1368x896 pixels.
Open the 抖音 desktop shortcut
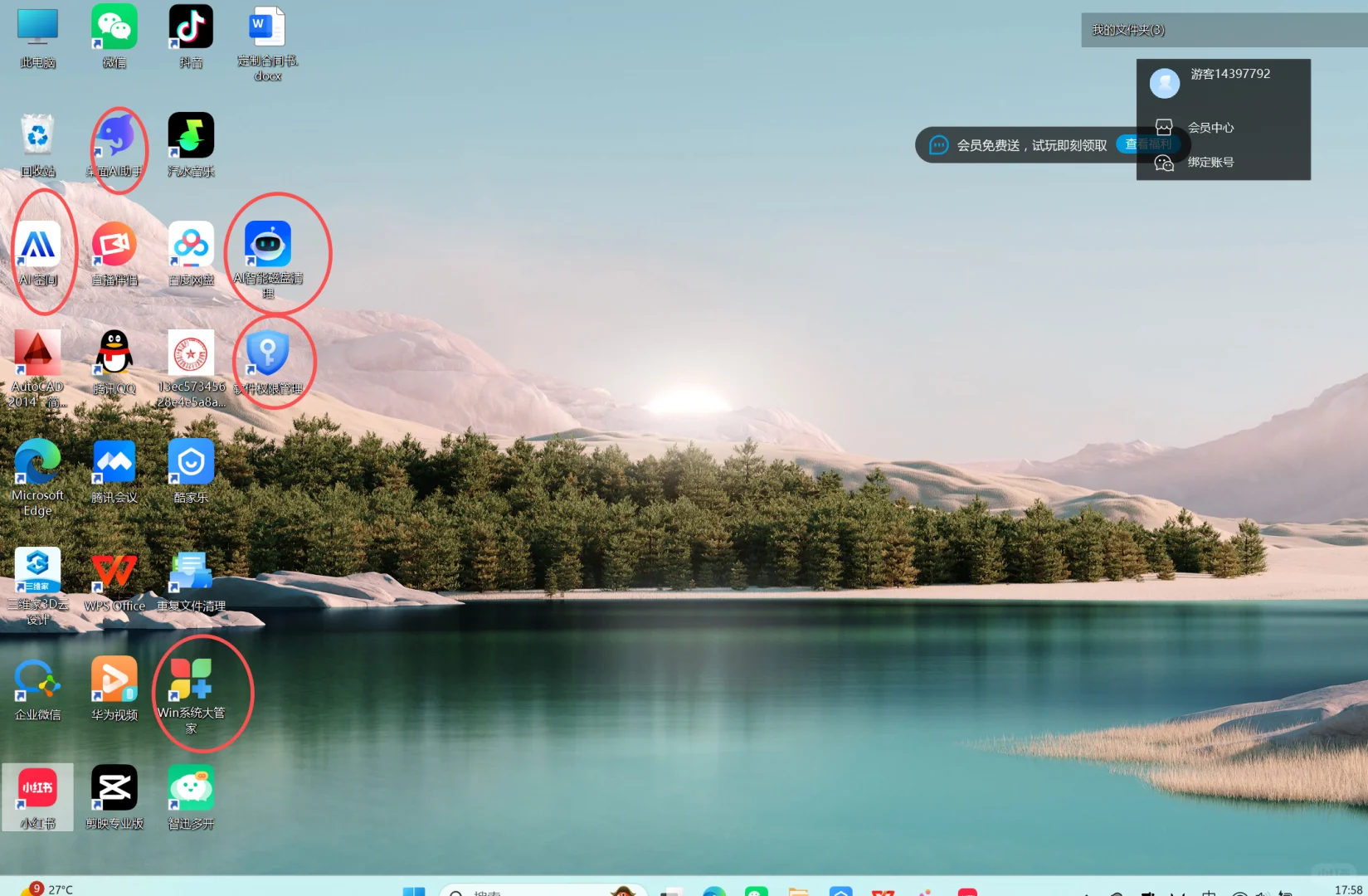[x=191, y=37]
